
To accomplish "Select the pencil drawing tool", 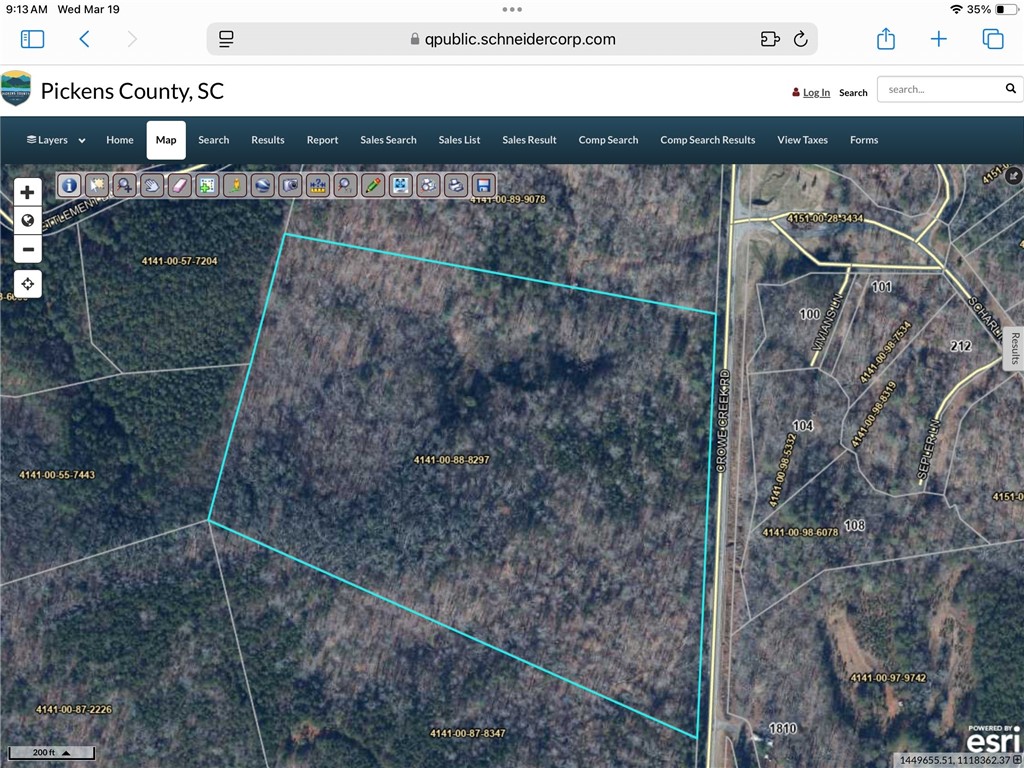I will (x=373, y=185).
